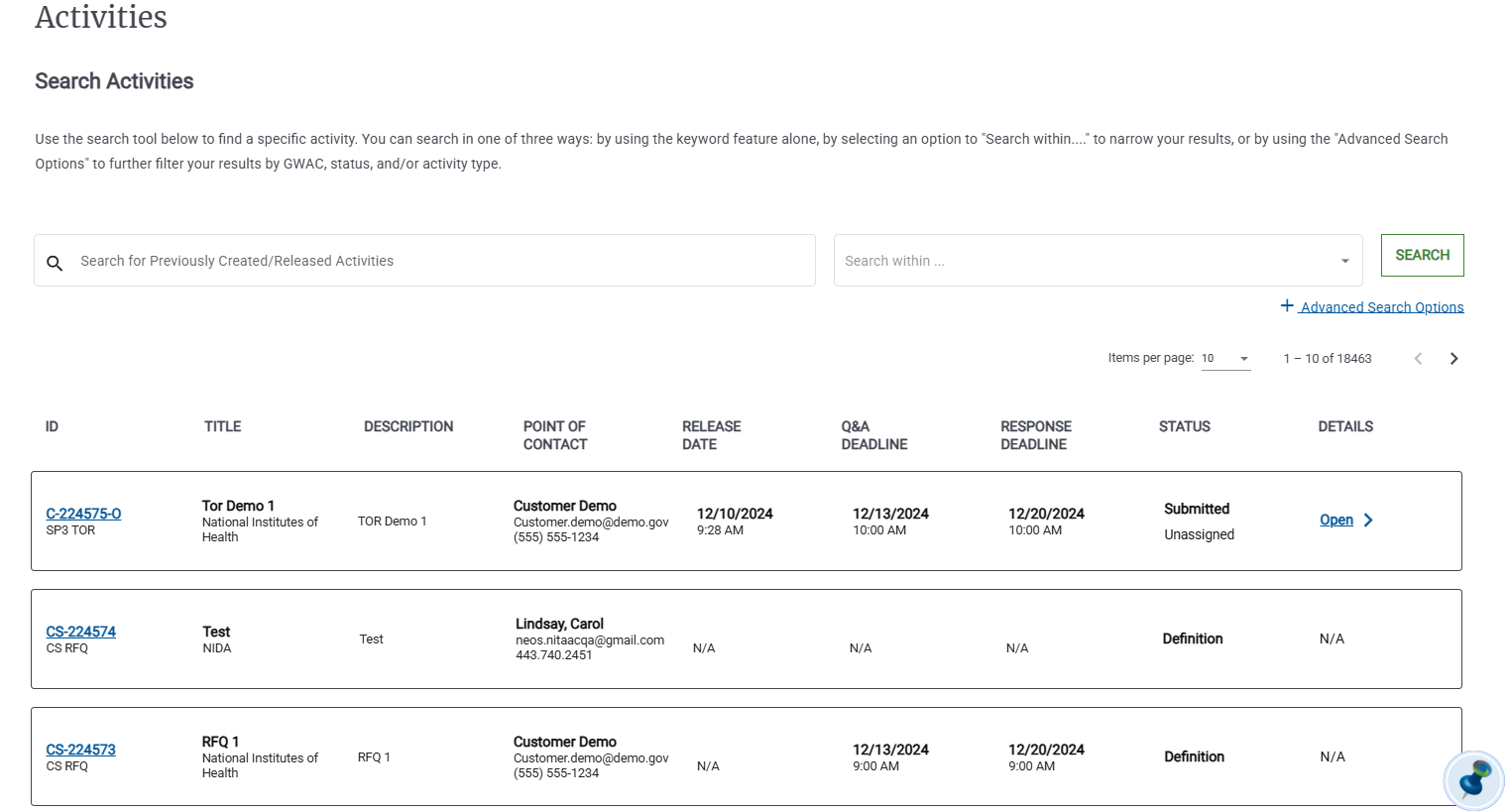The width and height of the screenshot is (1509, 812).
Task: Go to next results page chevron
Action: pyautogui.click(x=1453, y=358)
